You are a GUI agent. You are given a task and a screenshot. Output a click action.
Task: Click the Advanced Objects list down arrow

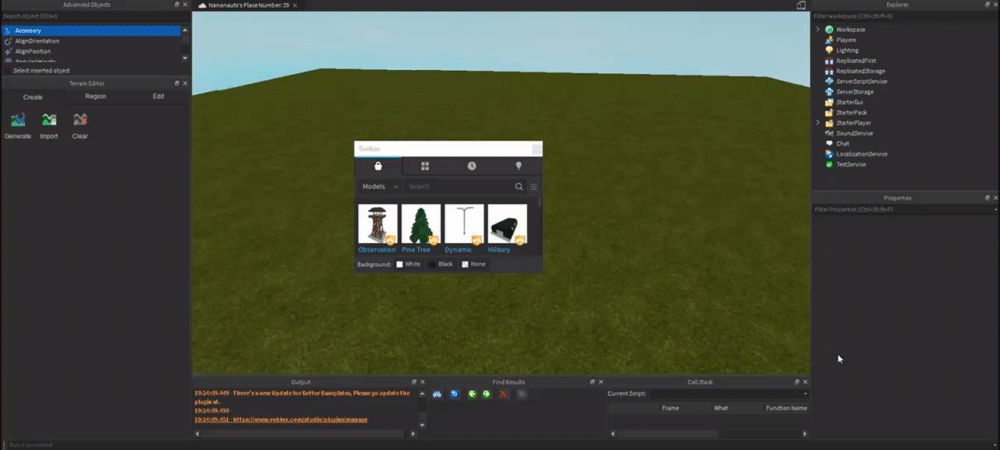185,58
